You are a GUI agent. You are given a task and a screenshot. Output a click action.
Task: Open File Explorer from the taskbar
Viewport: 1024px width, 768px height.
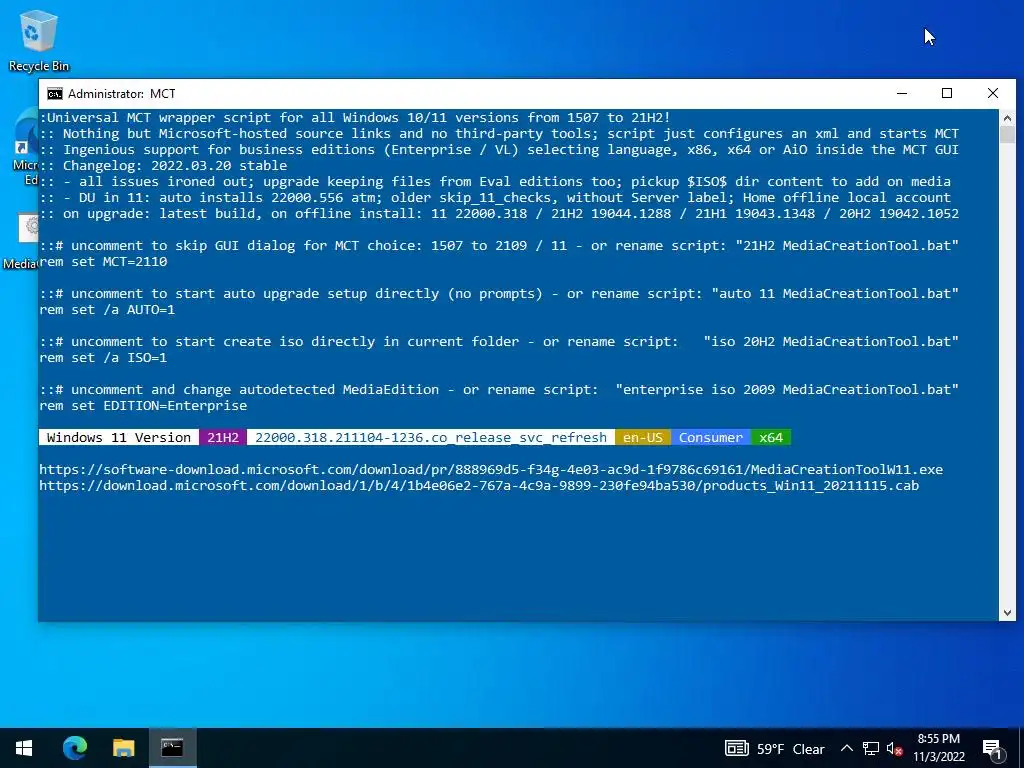[x=123, y=748]
